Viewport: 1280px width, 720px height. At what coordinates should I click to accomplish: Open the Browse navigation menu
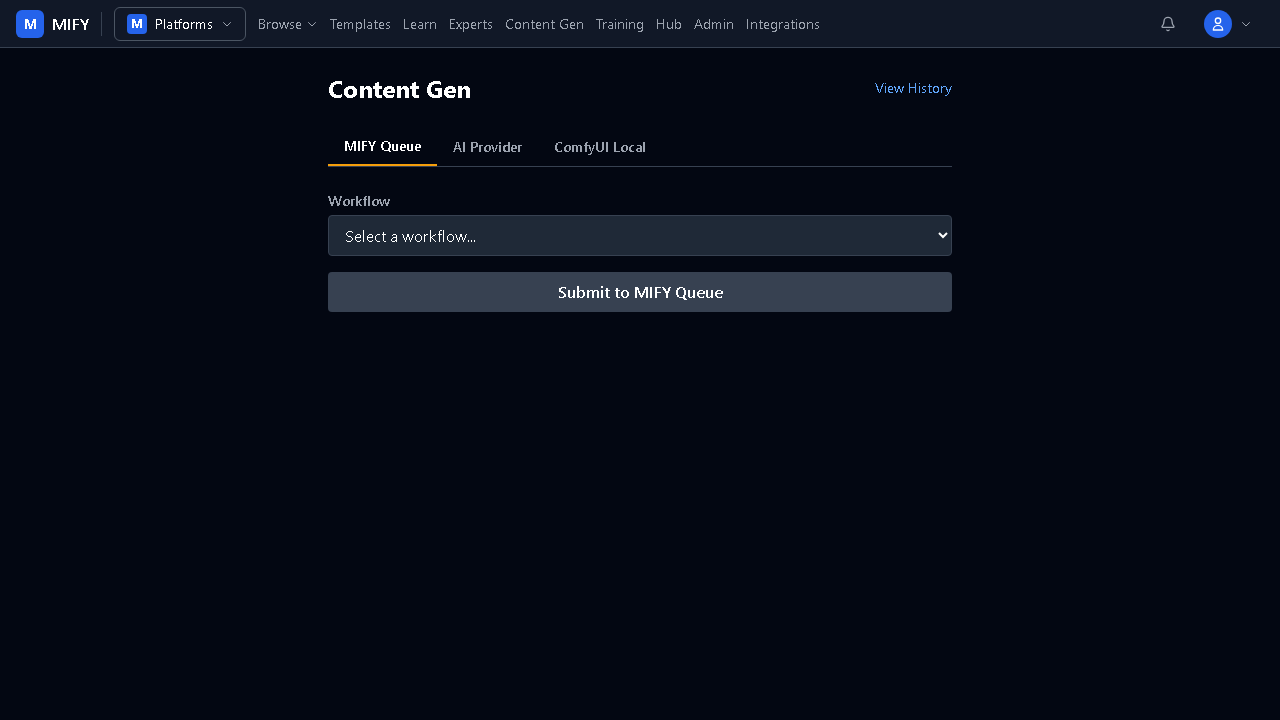pos(287,24)
